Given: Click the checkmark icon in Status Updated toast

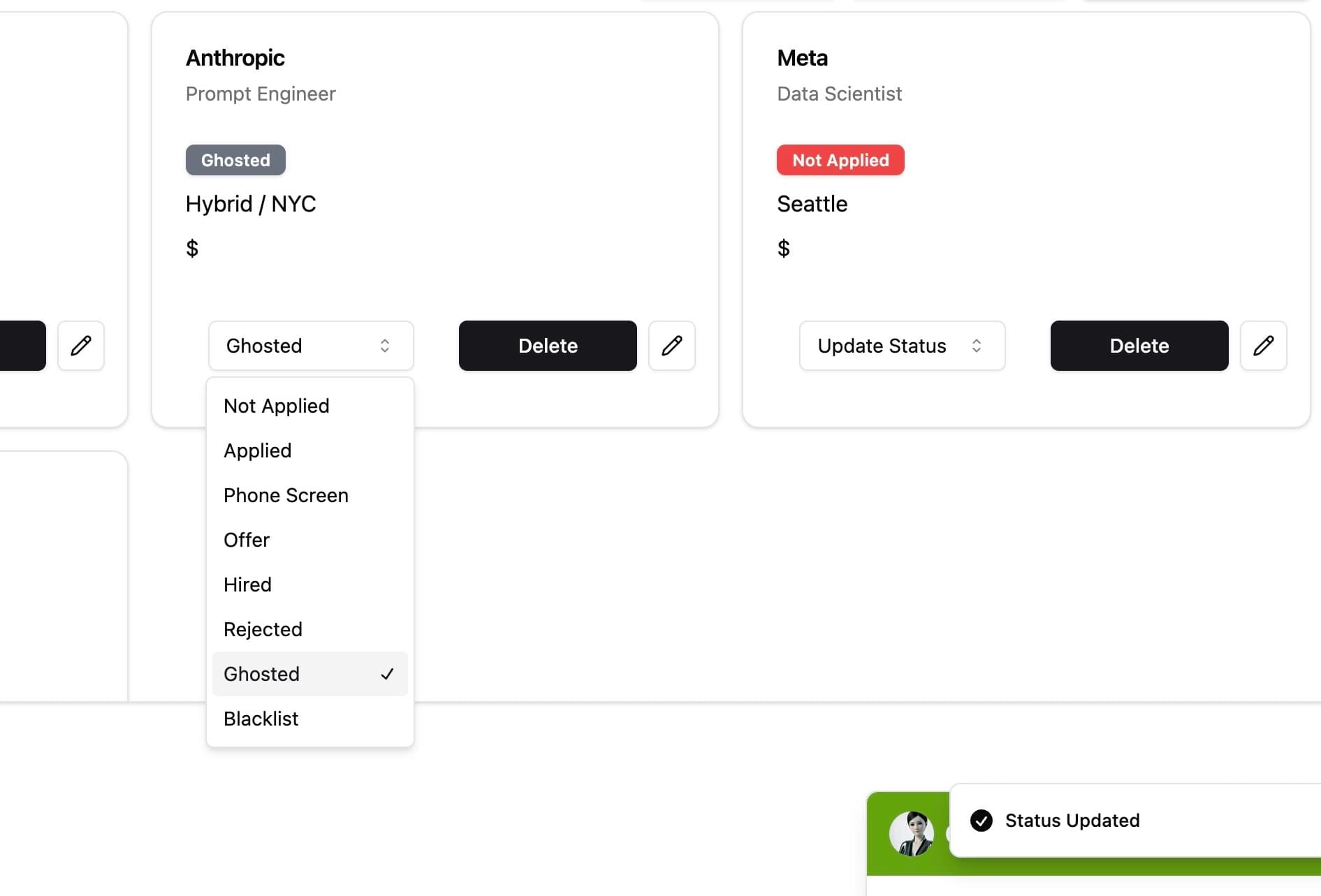Looking at the screenshot, I should [x=981, y=821].
